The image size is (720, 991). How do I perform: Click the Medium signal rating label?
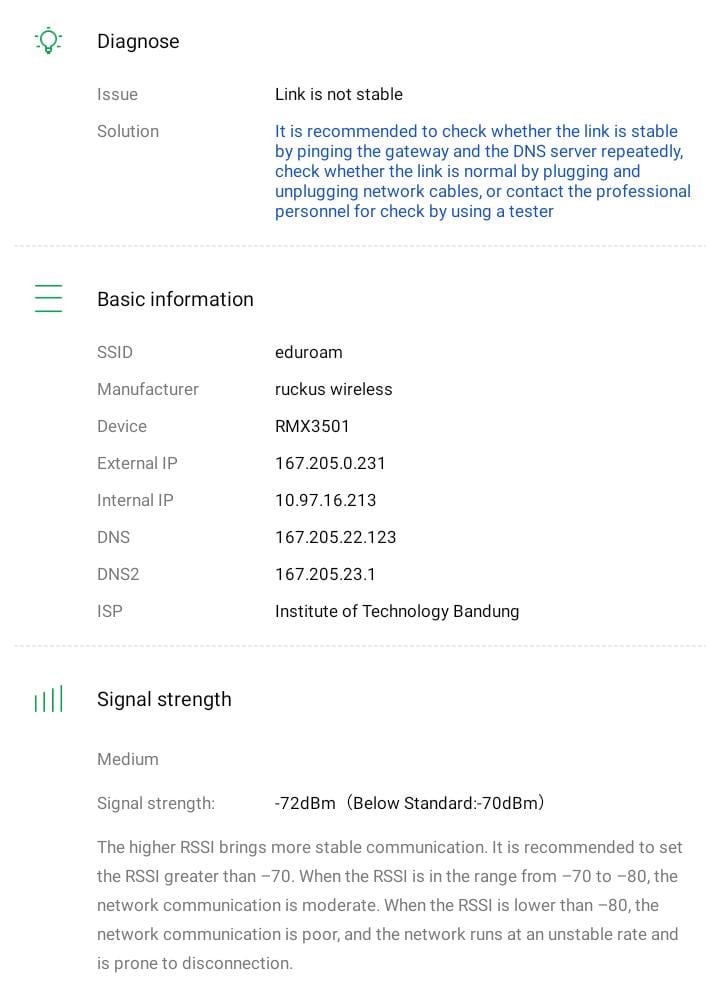[x=128, y=759]
